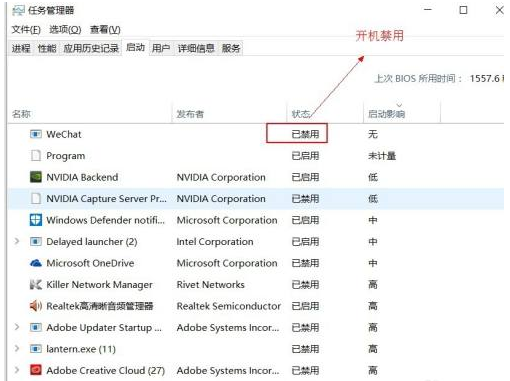
Task: Click the Killer Network Manager icon
Action: tap(36, 284)
